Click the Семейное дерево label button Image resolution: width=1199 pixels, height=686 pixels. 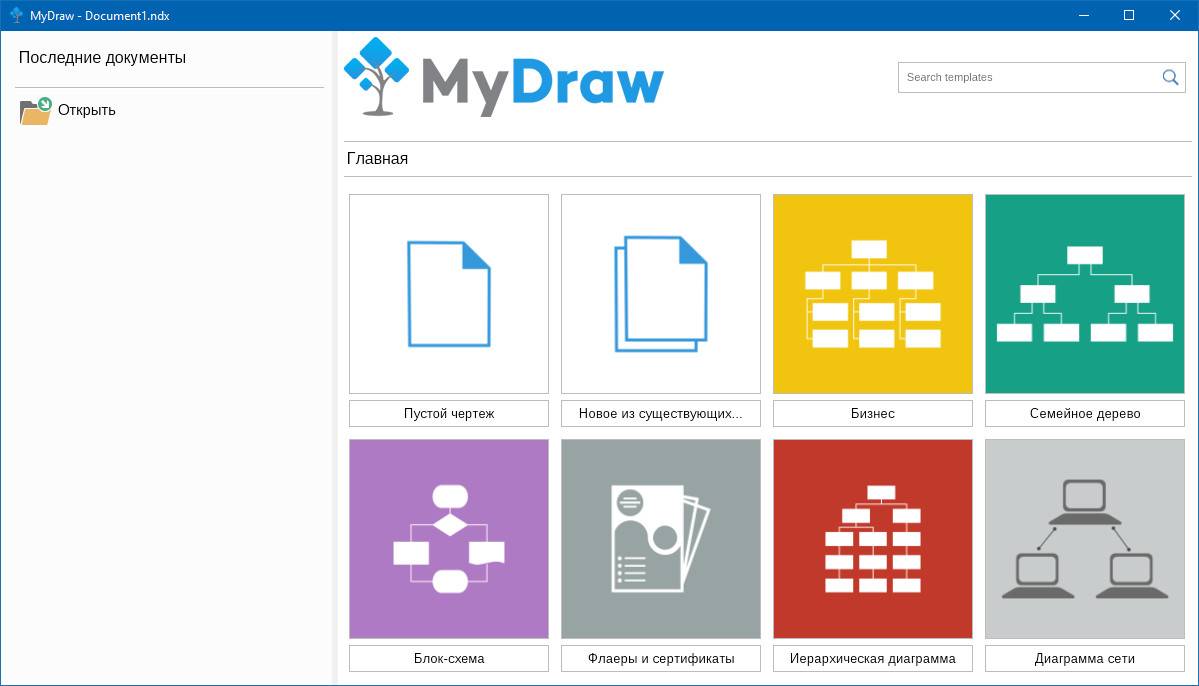1085,413
